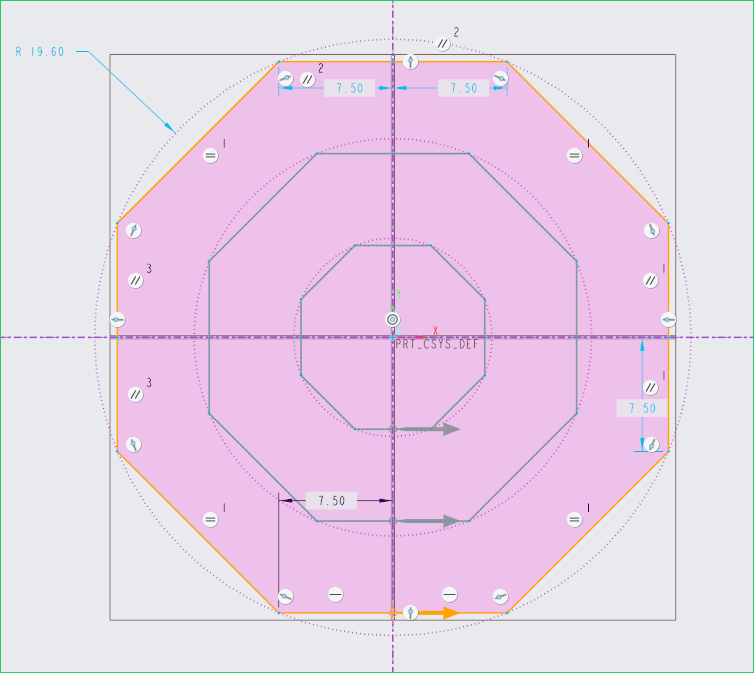Click the circular center point at the origin
Viewport: 754px width, 673px height.
coord(393,319)
